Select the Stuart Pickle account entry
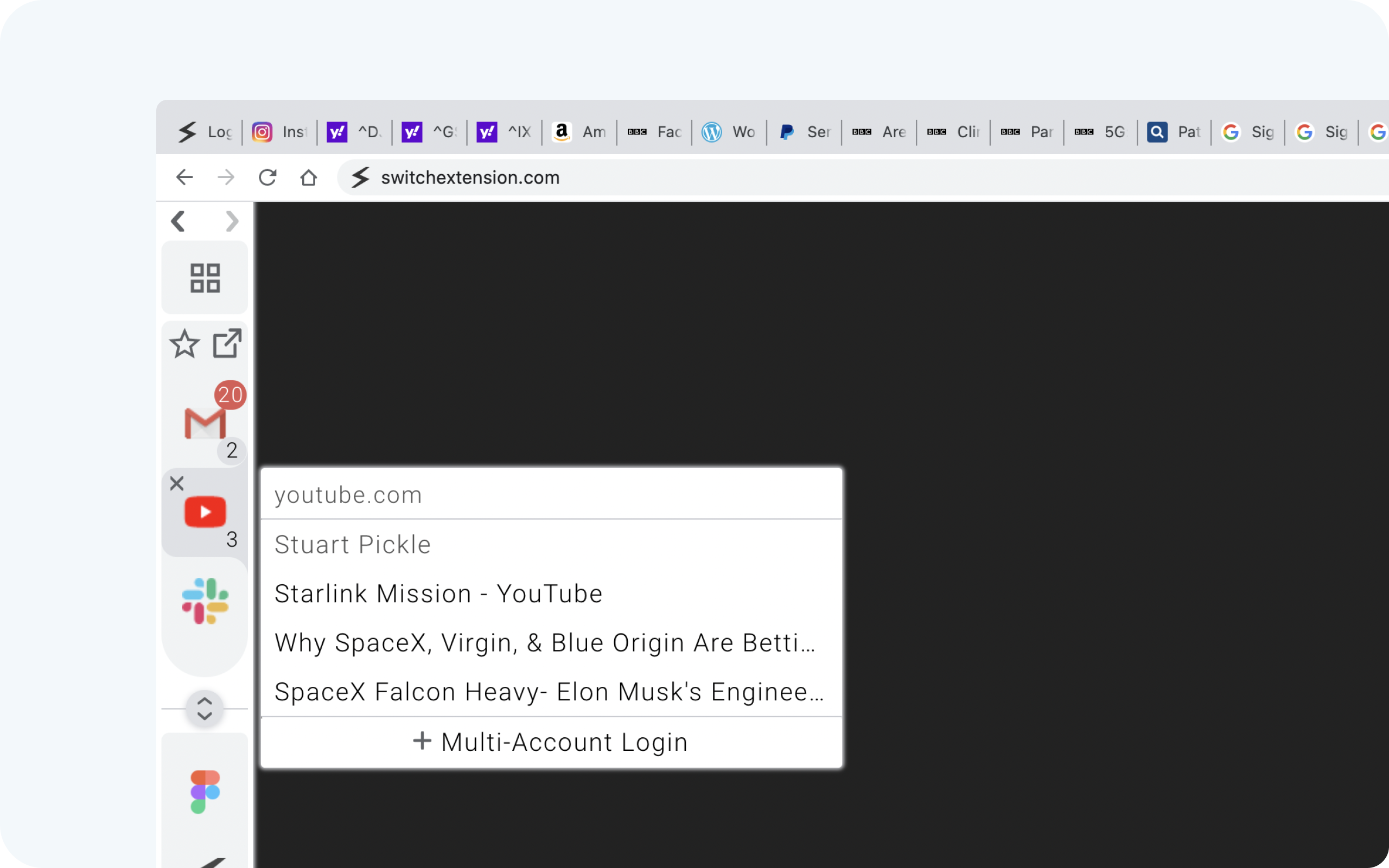Screen dimensions: 1389x868 tap(353, 544)
